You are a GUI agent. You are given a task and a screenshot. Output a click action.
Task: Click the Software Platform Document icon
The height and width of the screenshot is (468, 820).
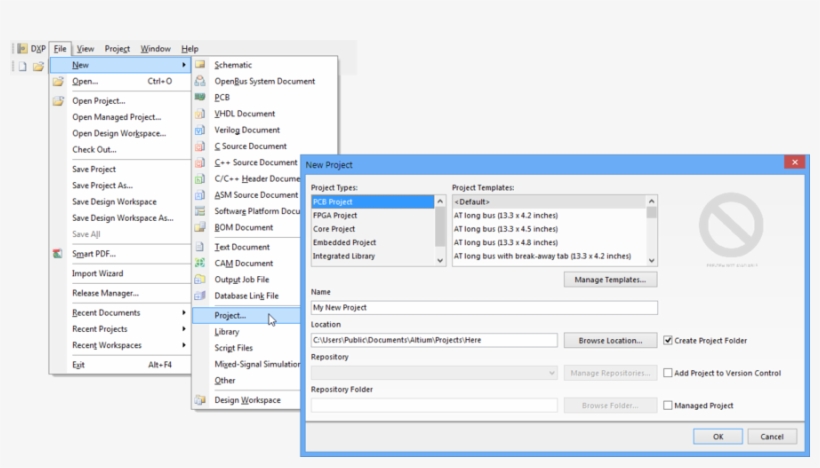tap(200, 211)
